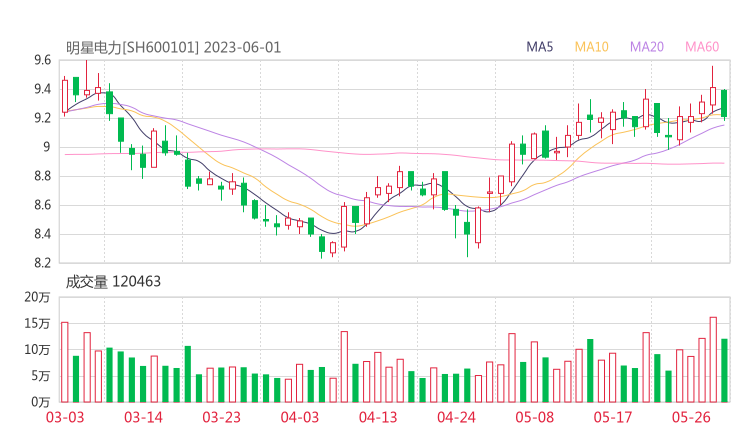740x440 pixels.
Task: Click the MA20 legend label
Action: pyautogui.click(x=647, y=47)
